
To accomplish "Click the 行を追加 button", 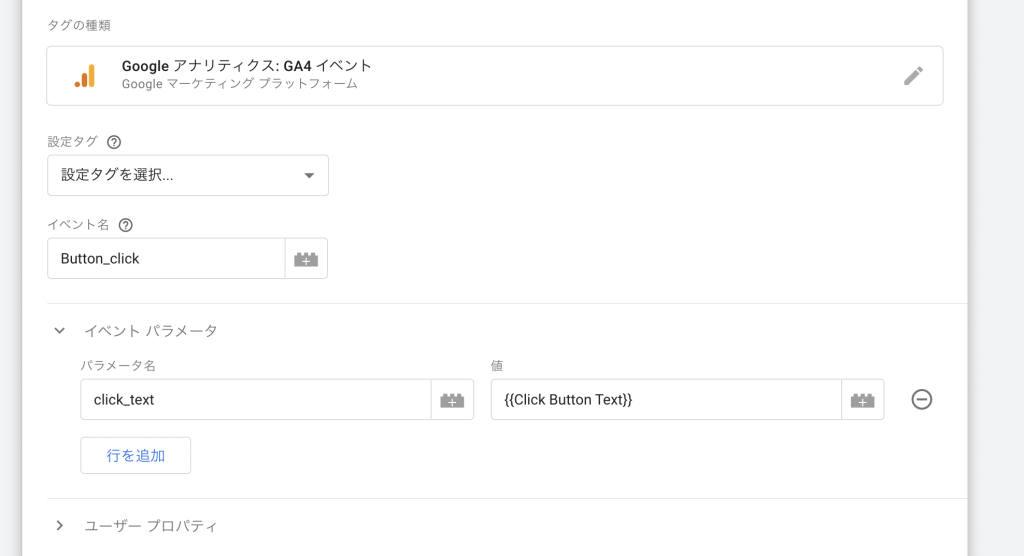I will click(x=136, y=455).
